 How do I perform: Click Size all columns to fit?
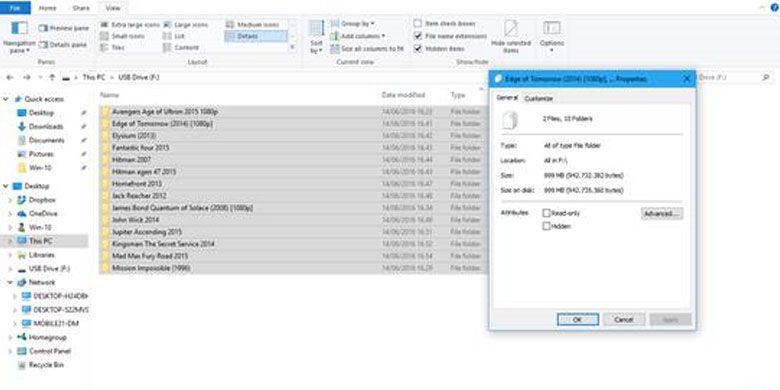tap(367, 49)
